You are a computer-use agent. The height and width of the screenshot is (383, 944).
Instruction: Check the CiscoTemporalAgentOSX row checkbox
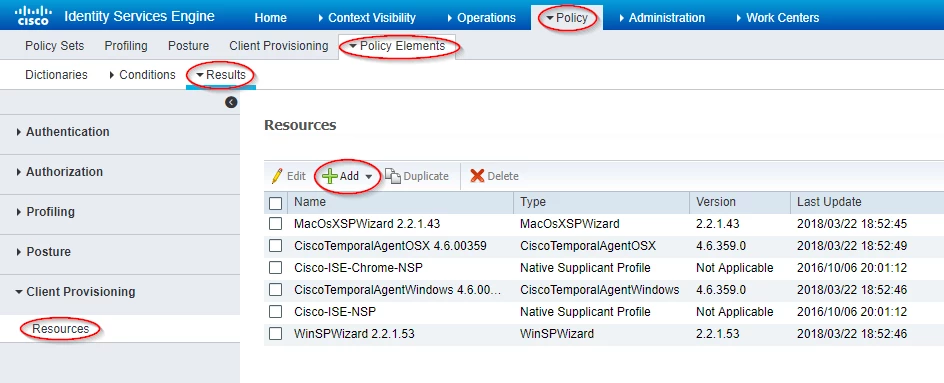[275, 246]
